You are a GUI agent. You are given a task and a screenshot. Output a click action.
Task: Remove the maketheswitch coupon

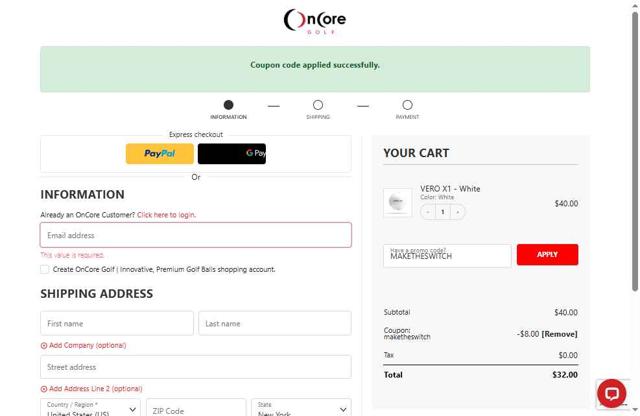click(x=559, y=334)
